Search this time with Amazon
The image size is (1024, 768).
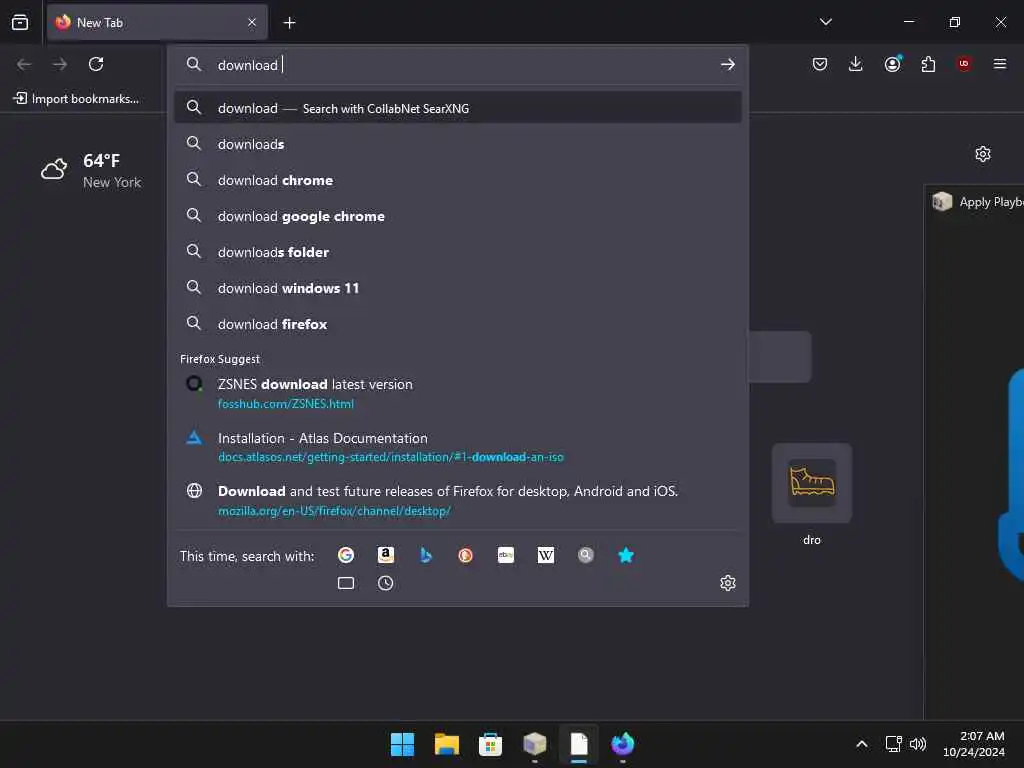385,555
